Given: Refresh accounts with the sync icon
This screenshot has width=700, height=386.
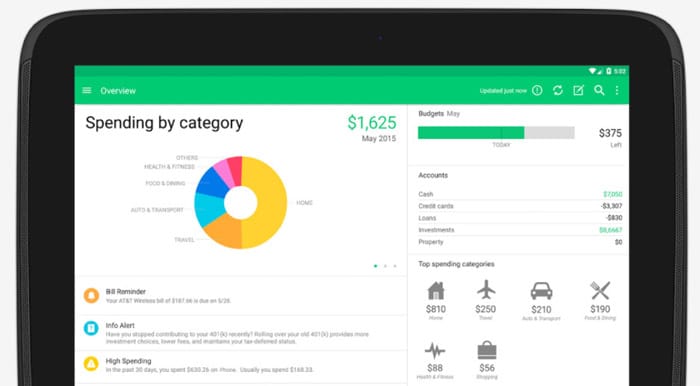Looking at the screenshot, I should click(558, 91).
